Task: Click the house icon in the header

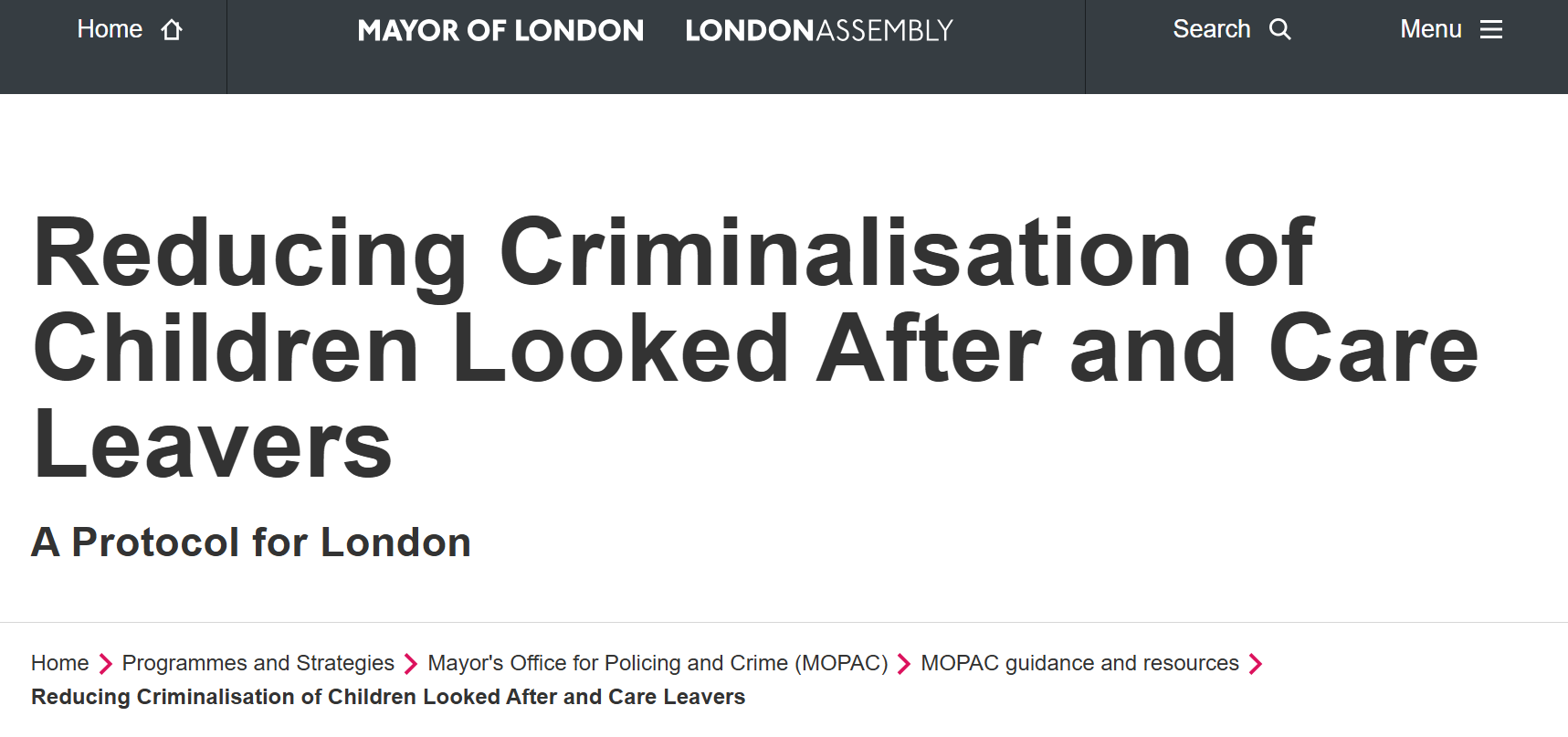Action: click(x=172, y=30)
